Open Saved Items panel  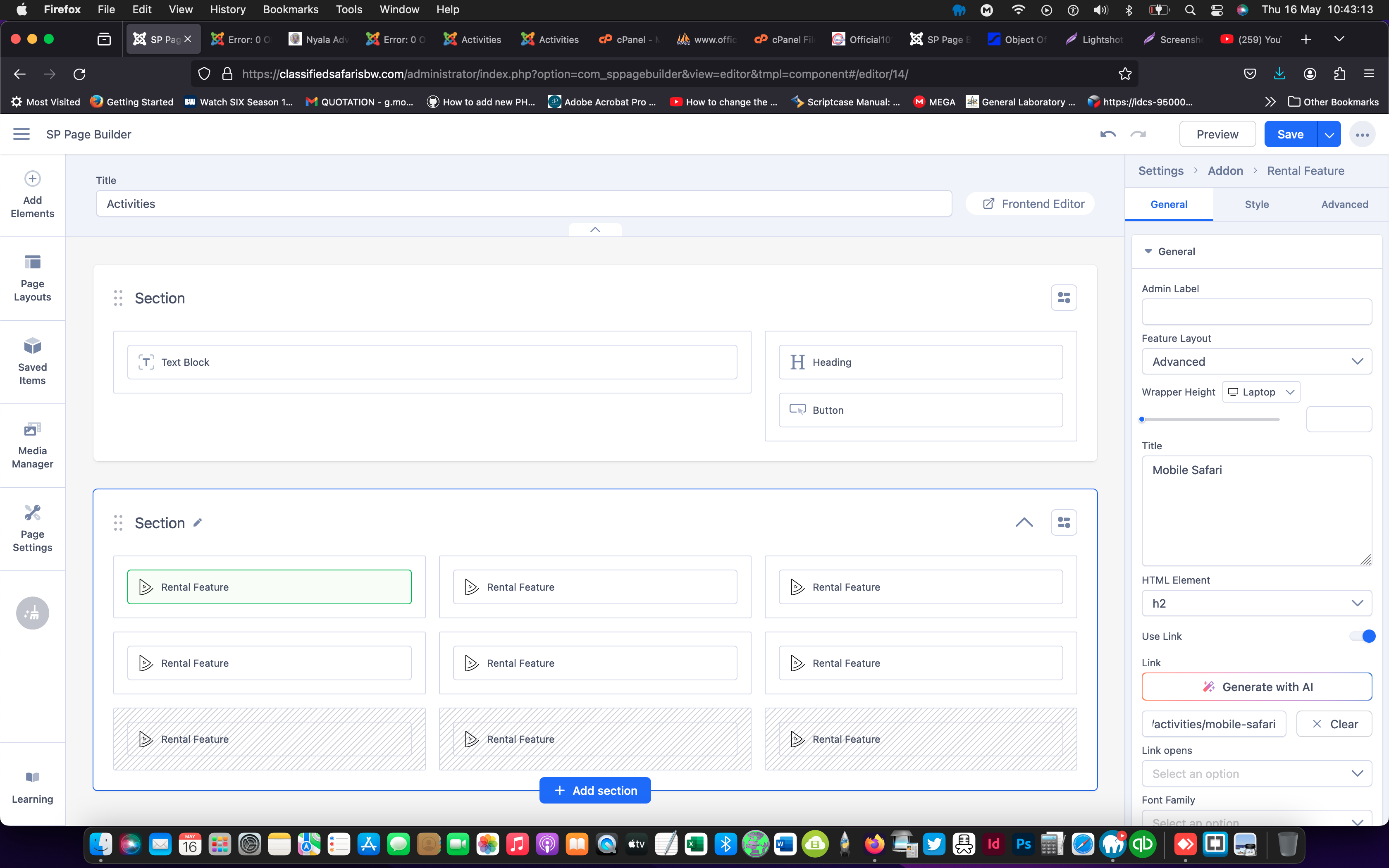click(x=32, y=361)
